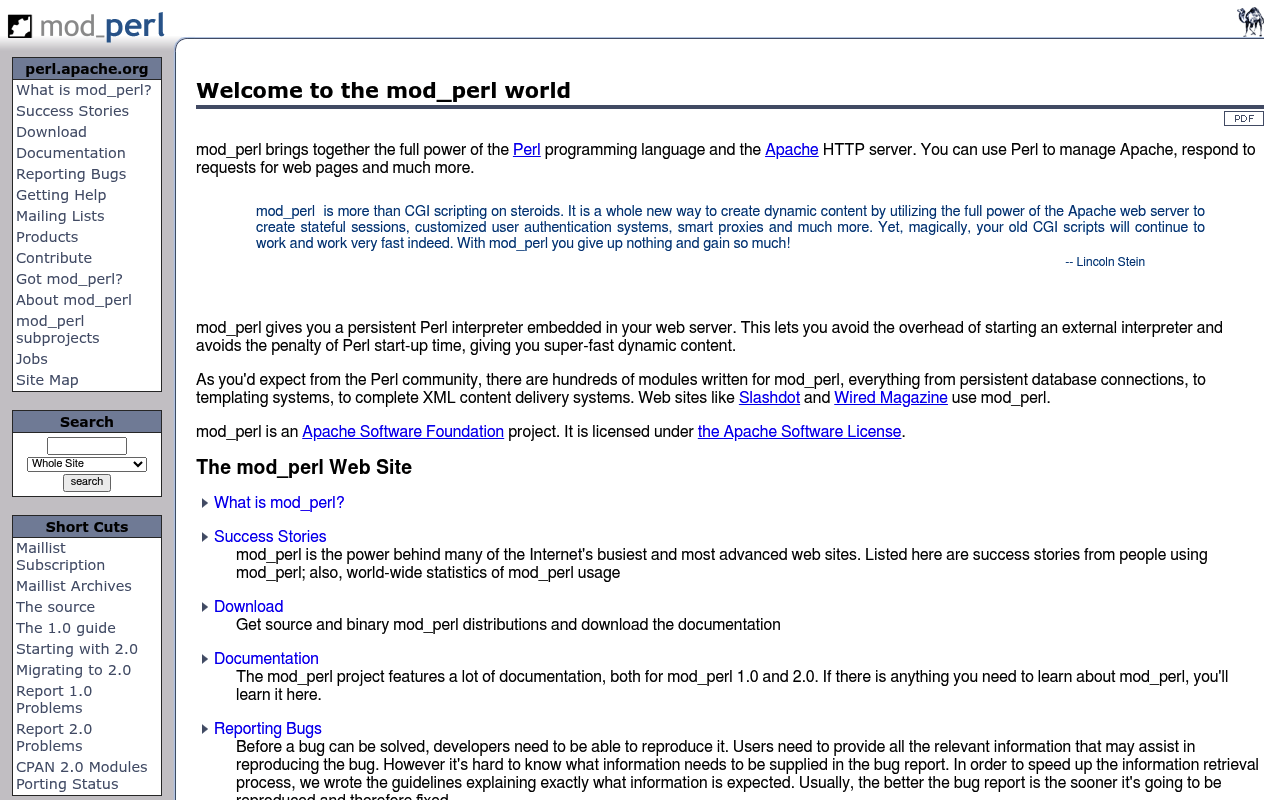Open Report 1.0 Problems shortcut
Image resolution: width=1280 pixels, height=800 pixels.
[54, 699]
